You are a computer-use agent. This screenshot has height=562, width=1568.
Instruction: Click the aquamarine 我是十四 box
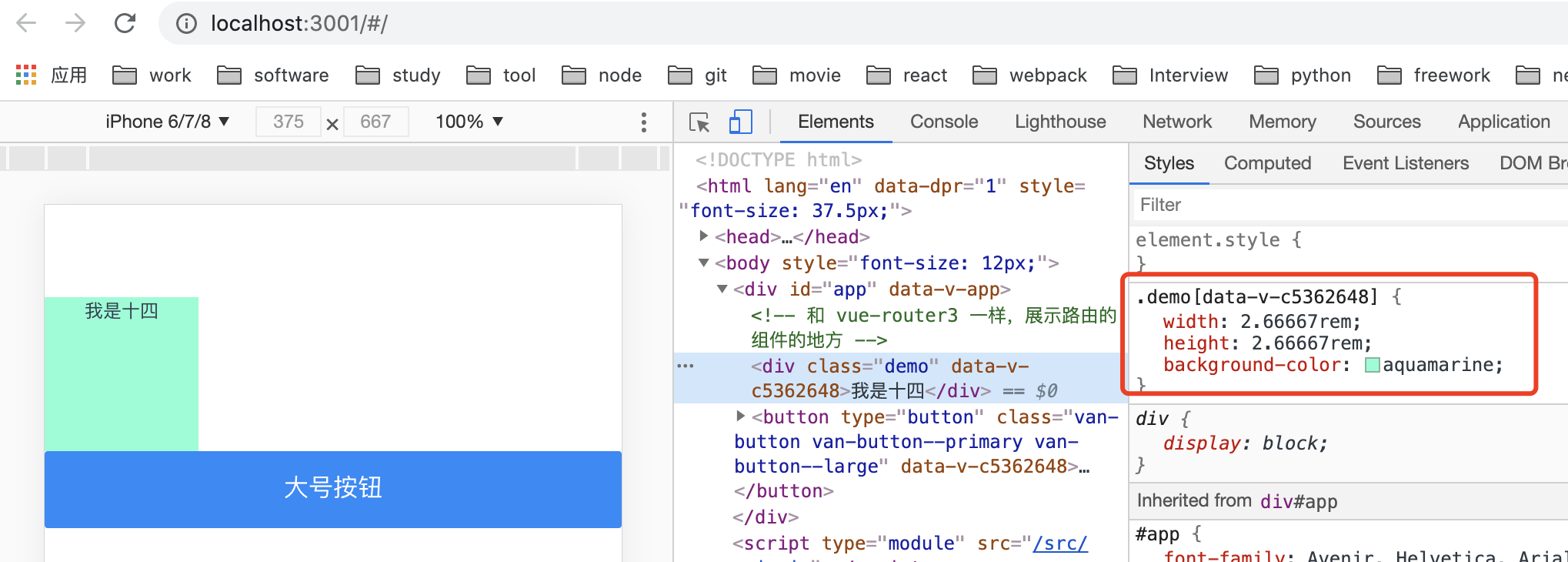point(122,374)
